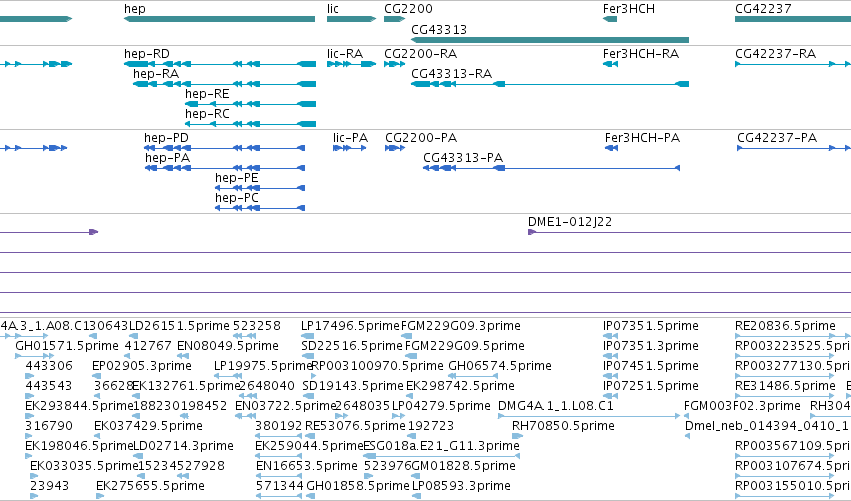Select the lic-RA transcript
The height and width of the screenshot is (501, 851).
tap(352, 64)
